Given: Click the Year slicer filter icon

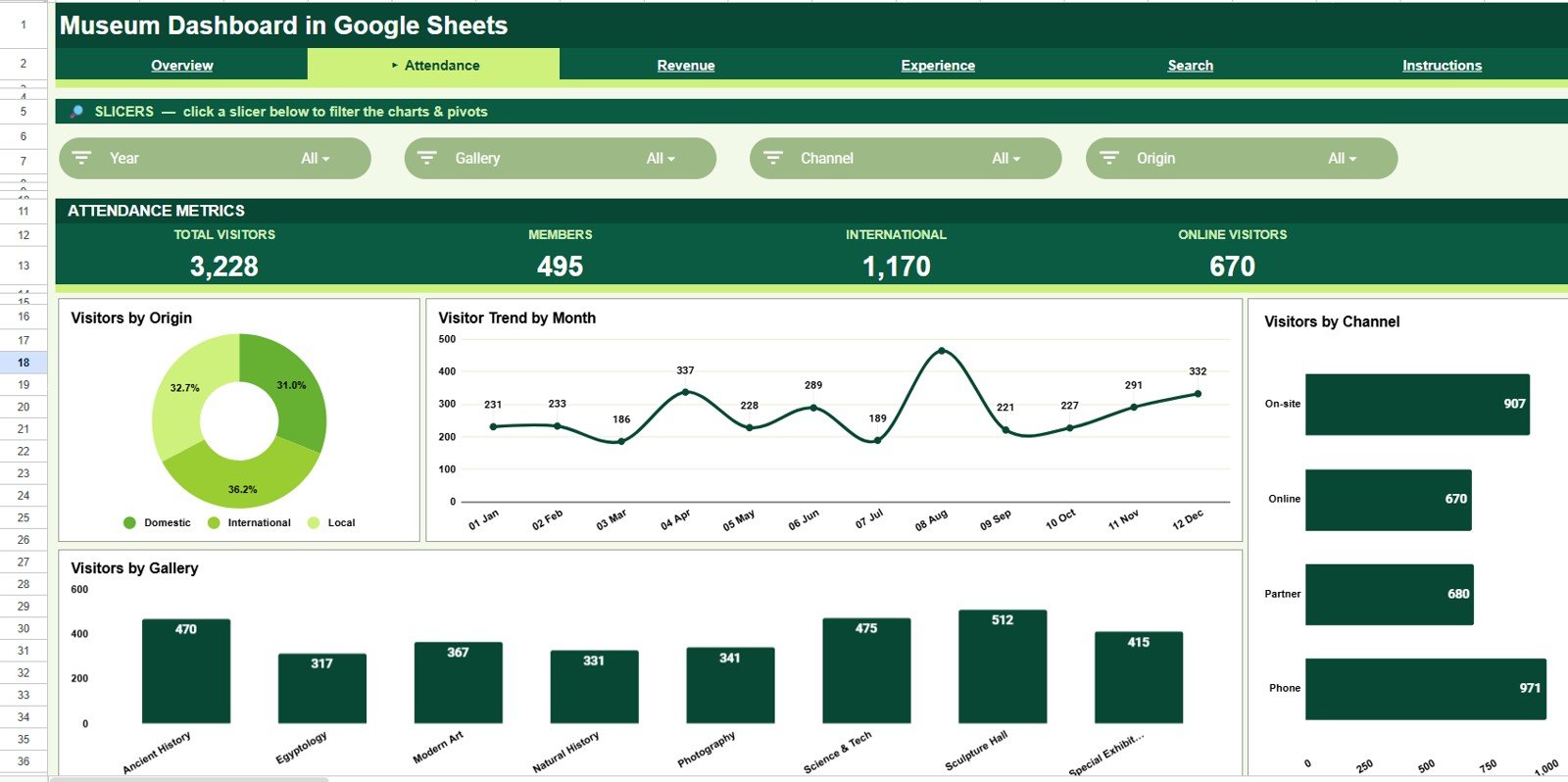Looking at the screenshot, I should point(82,158).
